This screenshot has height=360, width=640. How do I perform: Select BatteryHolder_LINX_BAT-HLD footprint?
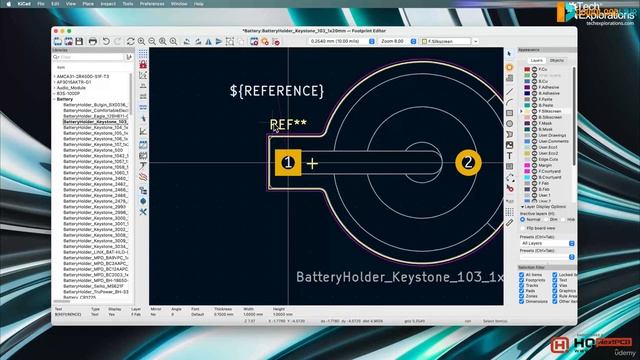(96, 252)
